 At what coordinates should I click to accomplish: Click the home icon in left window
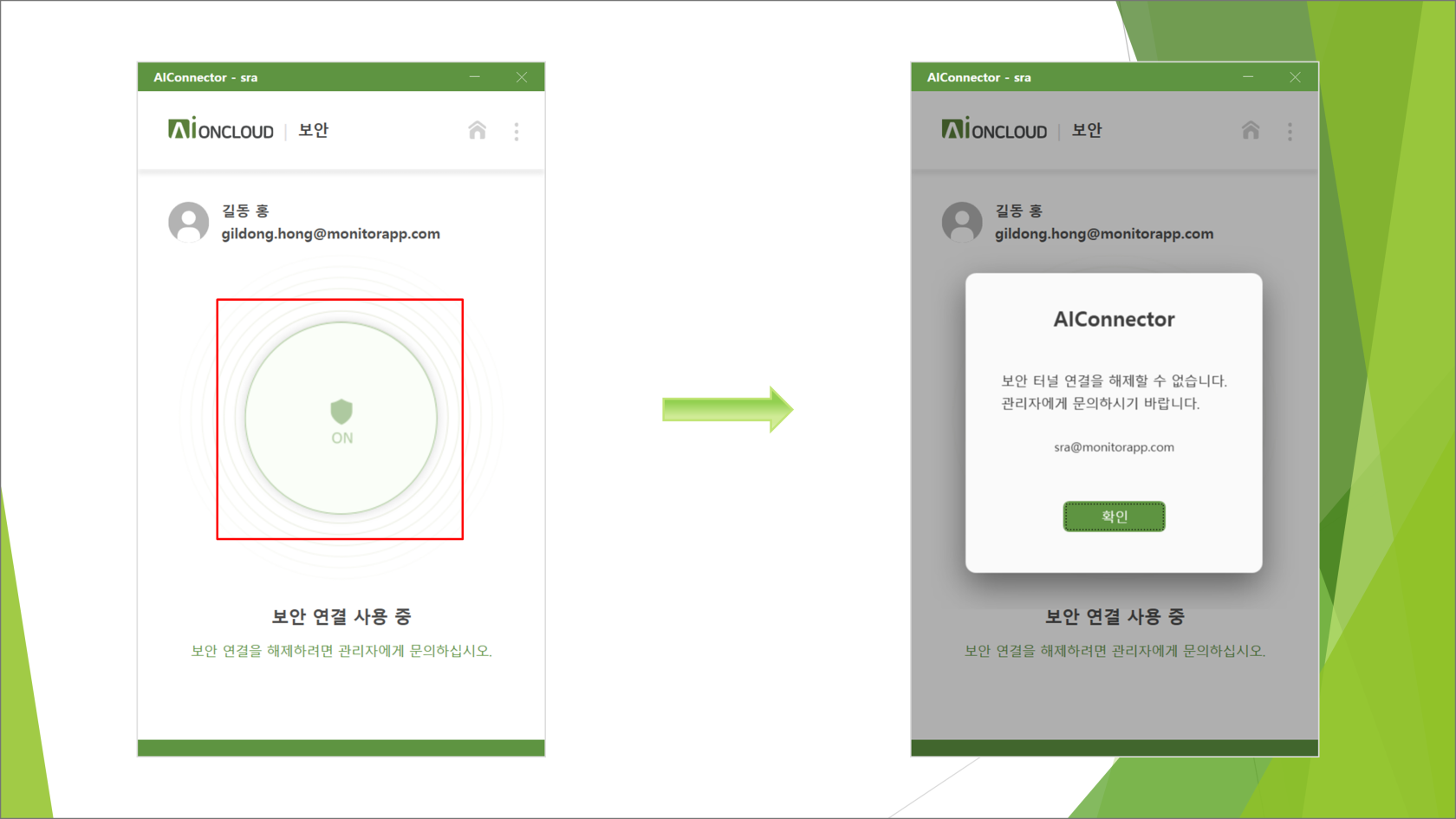tap(478, 130)
